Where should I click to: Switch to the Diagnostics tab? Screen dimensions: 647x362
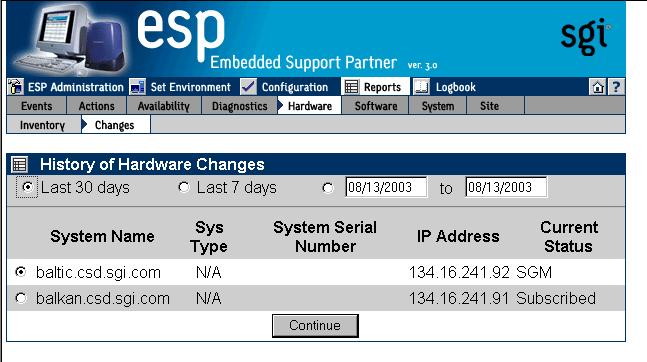tap(239, 106)
